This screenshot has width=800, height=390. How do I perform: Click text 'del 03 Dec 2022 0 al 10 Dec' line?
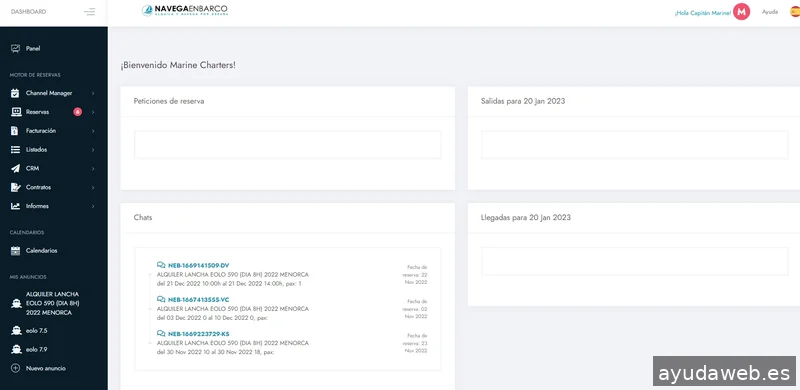[212, 318]
